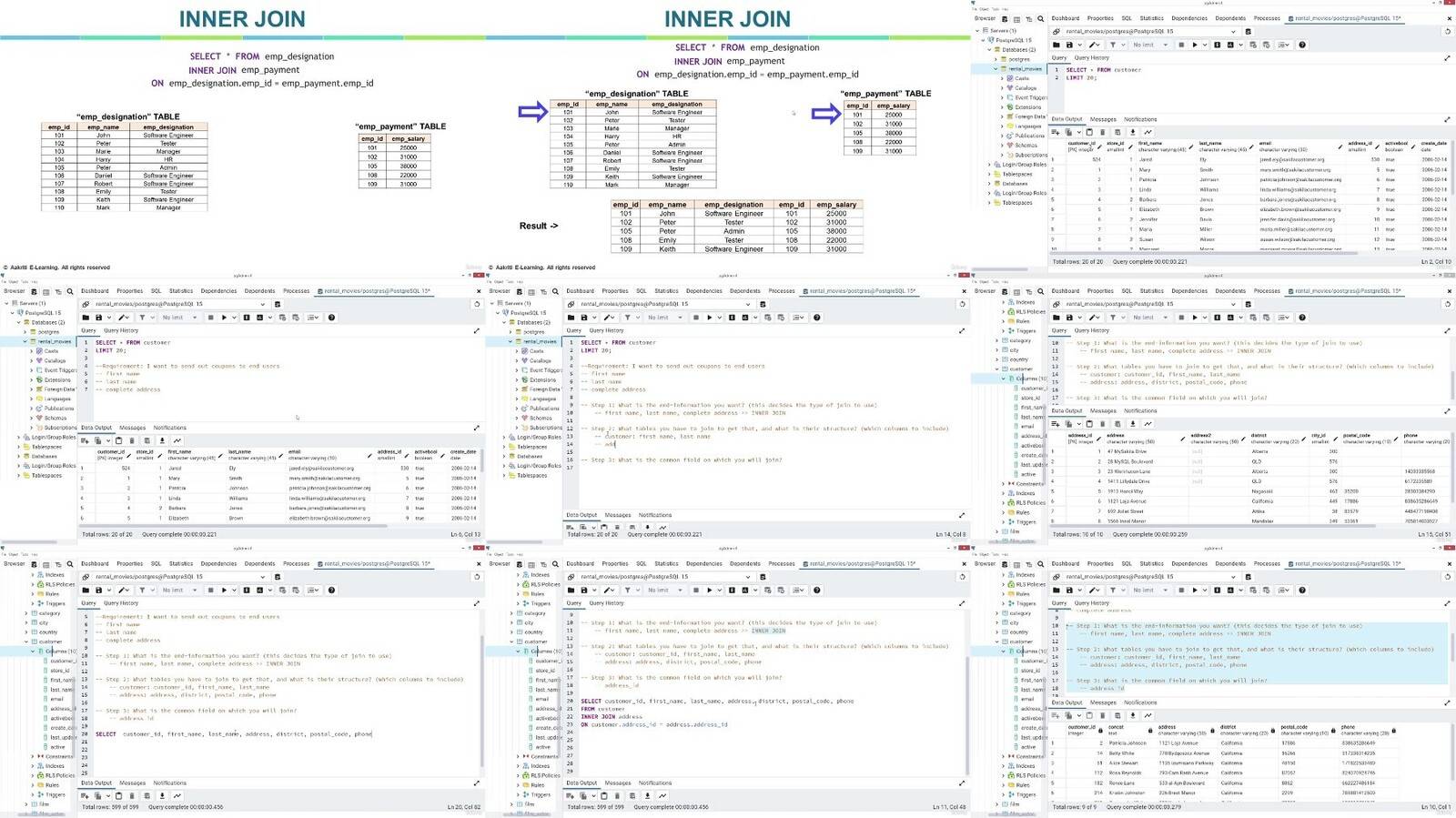Click Macros icon in Ln 14, Col 8 window

pos(798,318)
